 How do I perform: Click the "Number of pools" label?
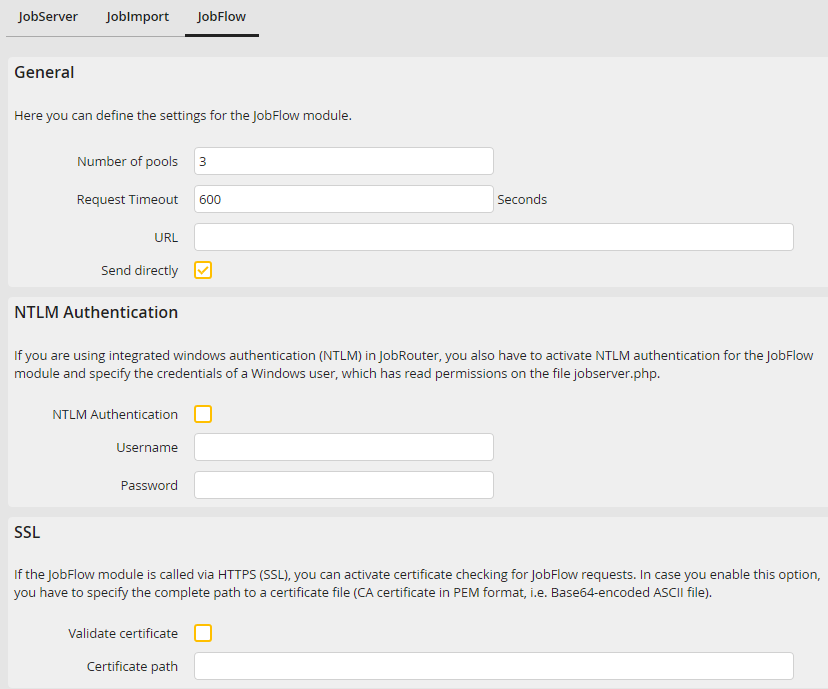click(x=127, y=162)
